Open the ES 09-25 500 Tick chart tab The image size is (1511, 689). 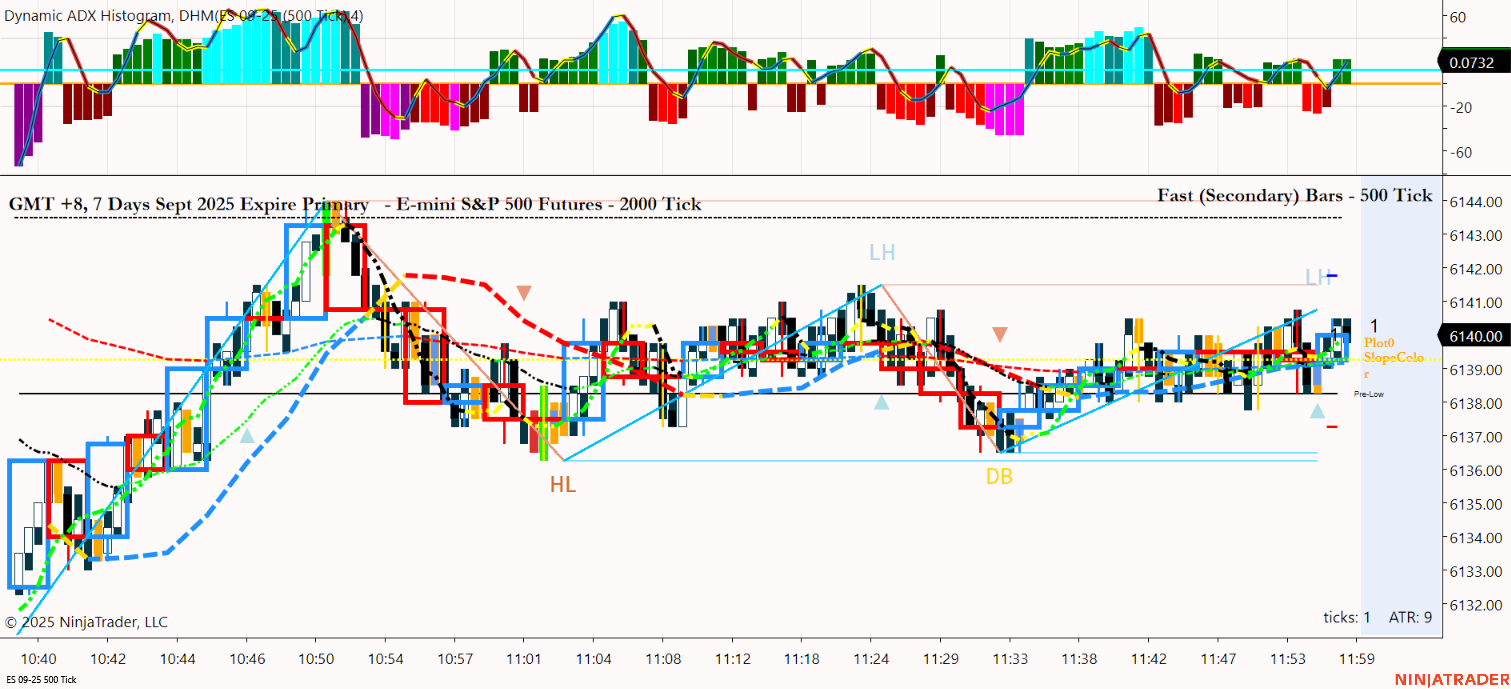[40, 680]
